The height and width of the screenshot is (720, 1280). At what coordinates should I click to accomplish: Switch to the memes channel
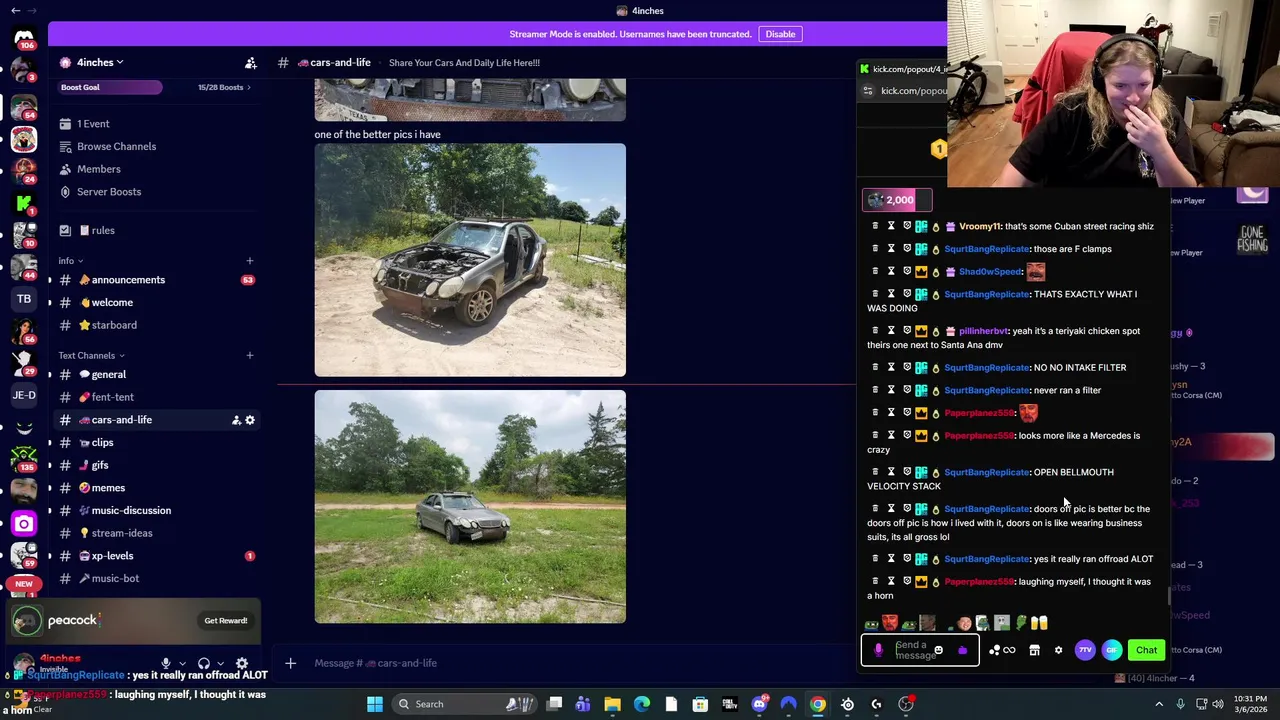(155, 488)
